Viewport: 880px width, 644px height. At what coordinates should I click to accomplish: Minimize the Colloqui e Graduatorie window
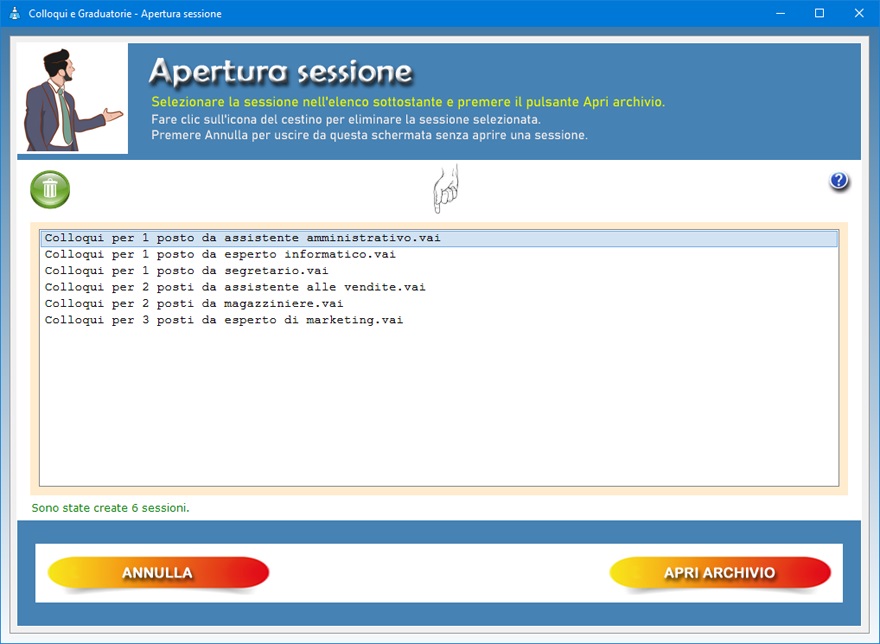click(780, 13)
